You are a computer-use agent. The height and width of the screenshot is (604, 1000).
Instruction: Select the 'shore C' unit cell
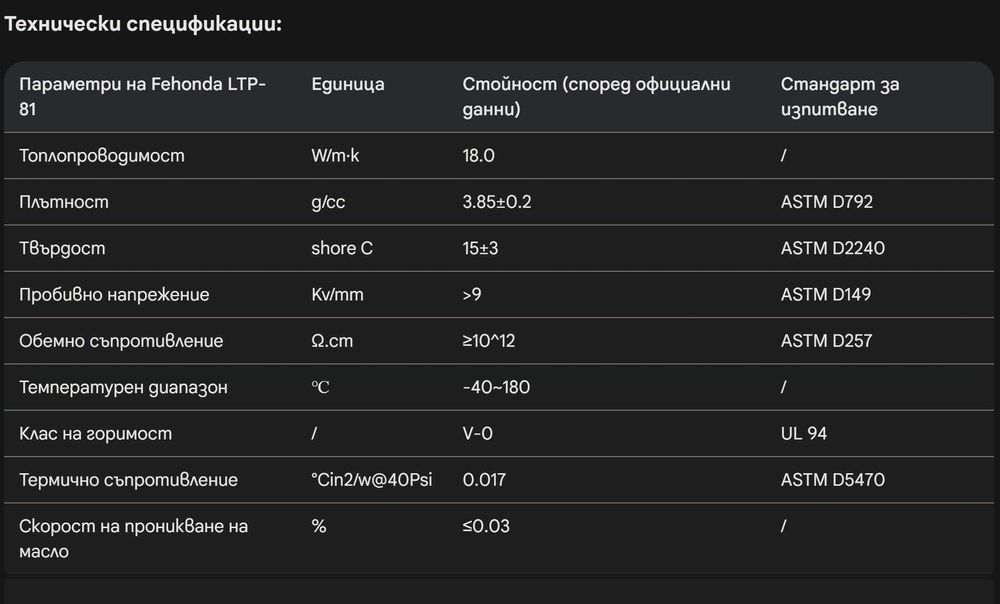(342, 248)
